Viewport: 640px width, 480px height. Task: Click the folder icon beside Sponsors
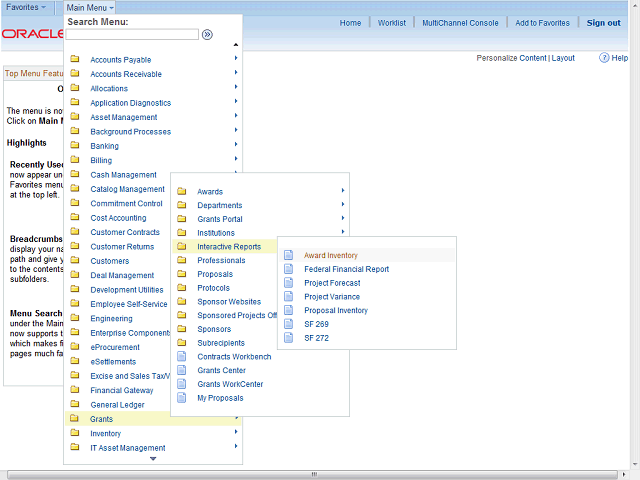coord(182,329)
